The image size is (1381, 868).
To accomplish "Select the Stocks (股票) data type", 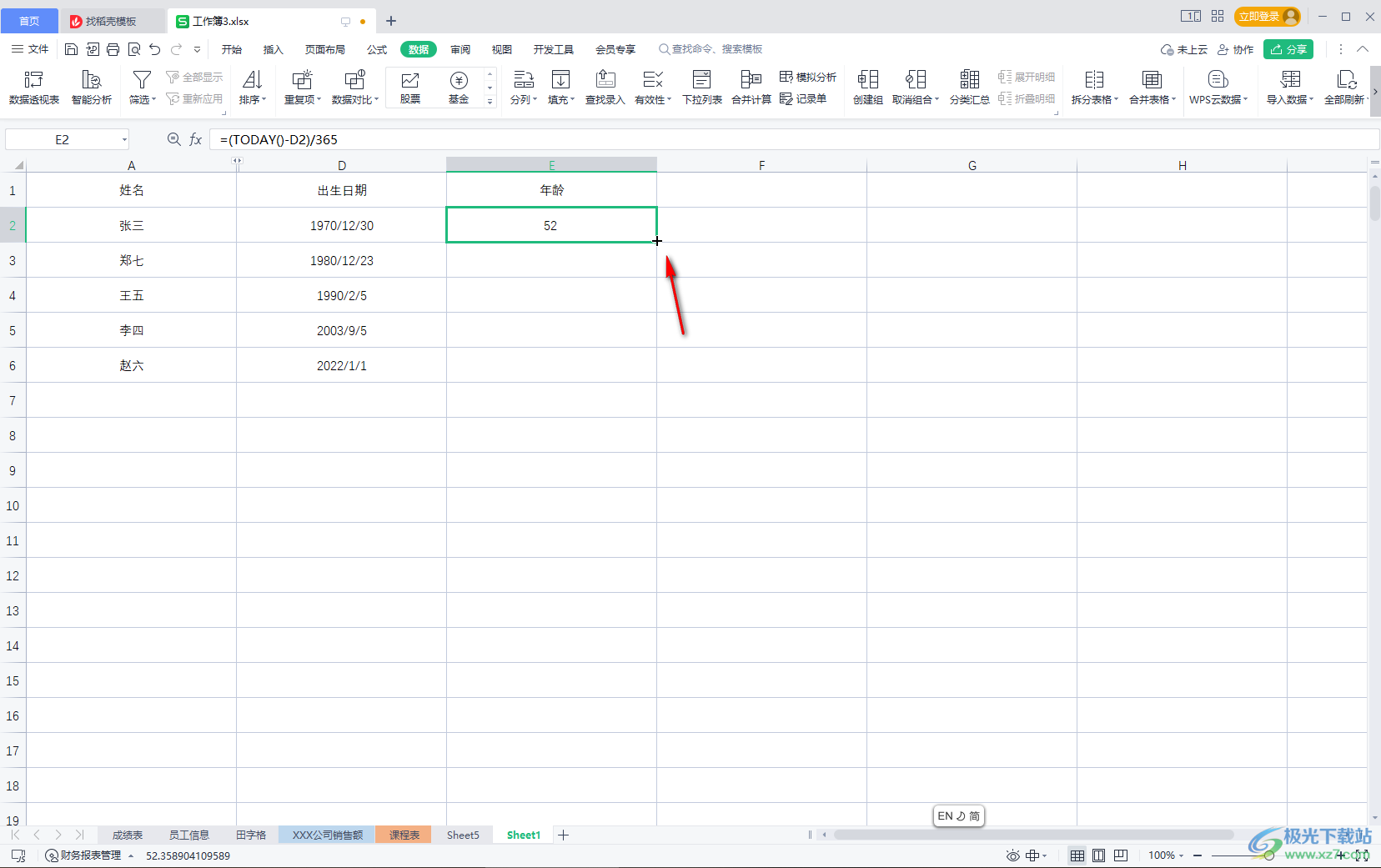I will pyautogui.click(x=410, y=88).
